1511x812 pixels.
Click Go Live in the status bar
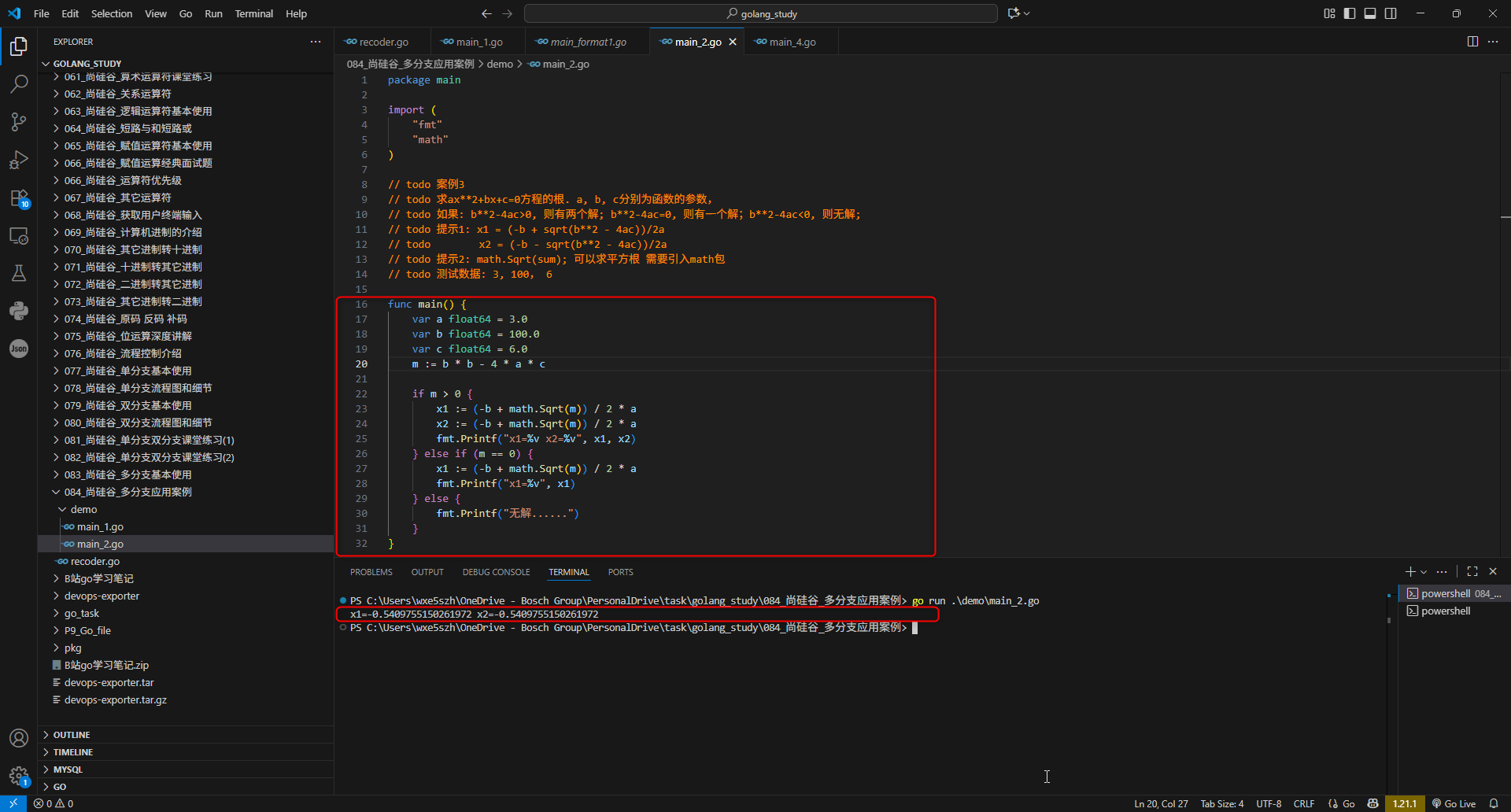1454,803
